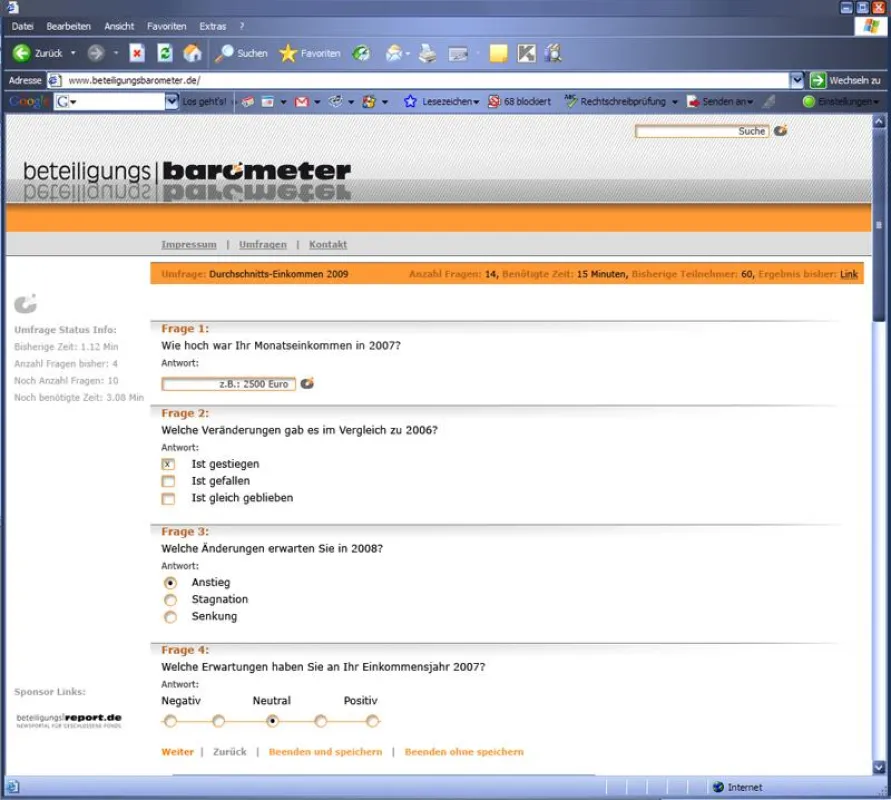Select the 'Positiv' scale radio button
The height and width of the screenshot is (800, 891).
[x=372, y=721]
